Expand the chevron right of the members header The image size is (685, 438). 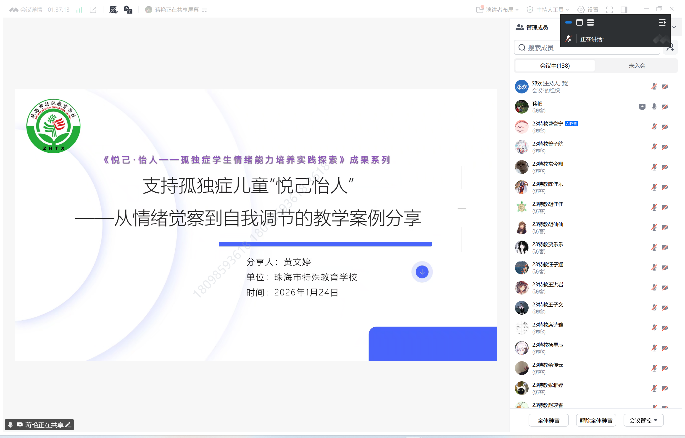pyautogui.click(x=674, y=27)
